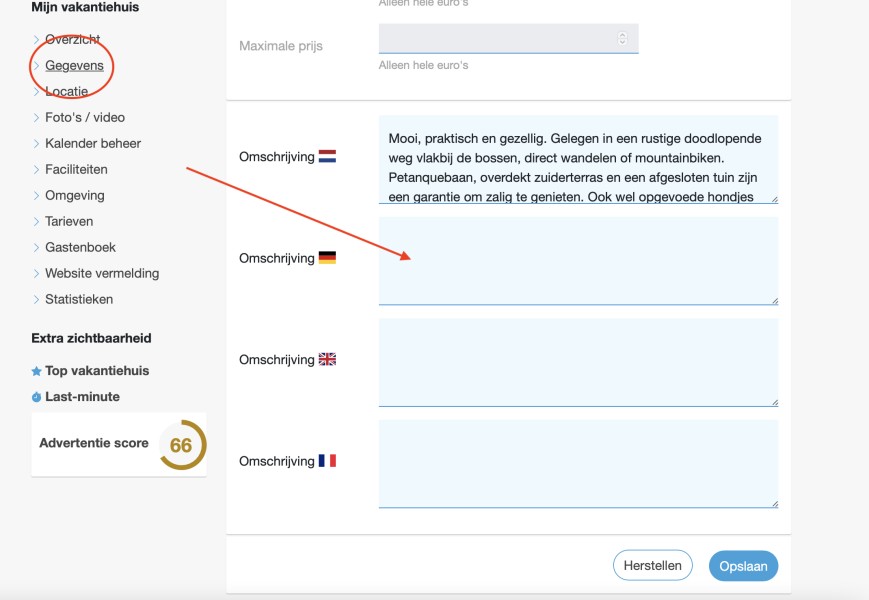Click the star icon beside Top vakantiehuis
The height and width of the screenshot is (600, 869).
click(x=37, y=371)
